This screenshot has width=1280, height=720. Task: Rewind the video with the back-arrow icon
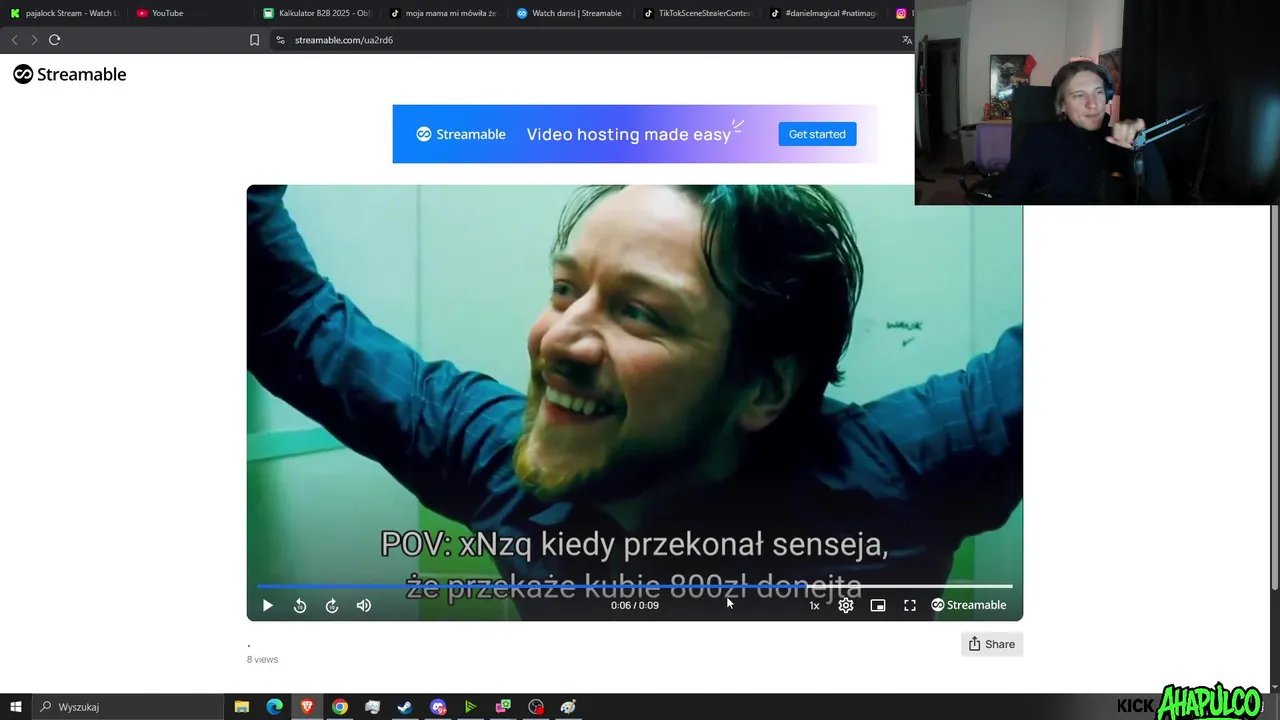[x=300, y=605]
